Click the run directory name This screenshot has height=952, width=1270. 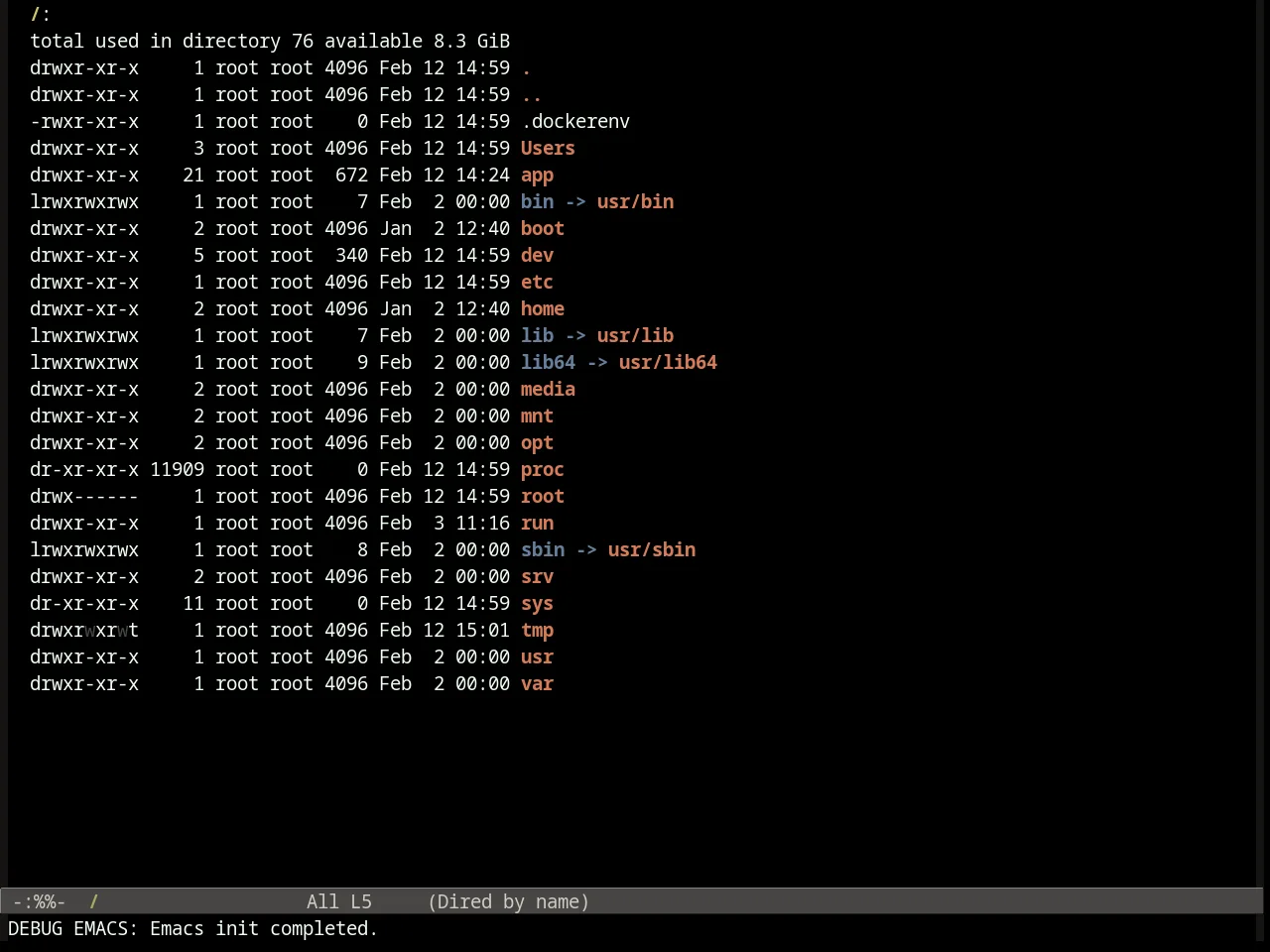(537, 524)
